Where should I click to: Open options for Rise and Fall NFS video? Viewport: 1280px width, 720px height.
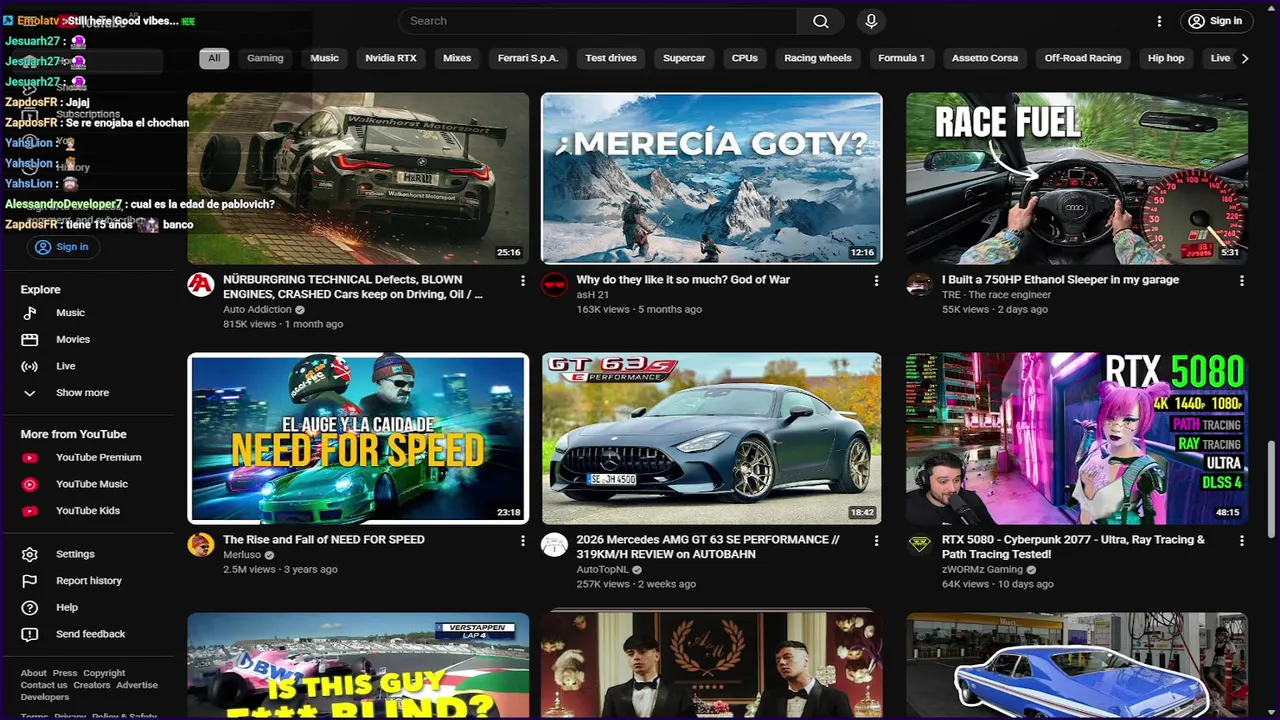[522, 541]
